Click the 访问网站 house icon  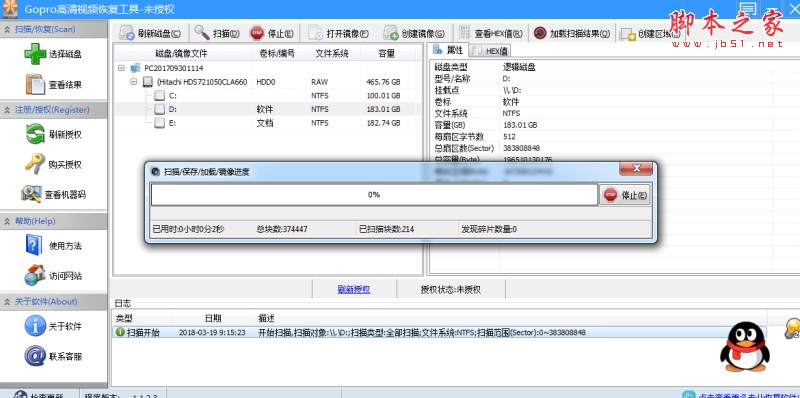pyautogui.click(x=35, y=276)
